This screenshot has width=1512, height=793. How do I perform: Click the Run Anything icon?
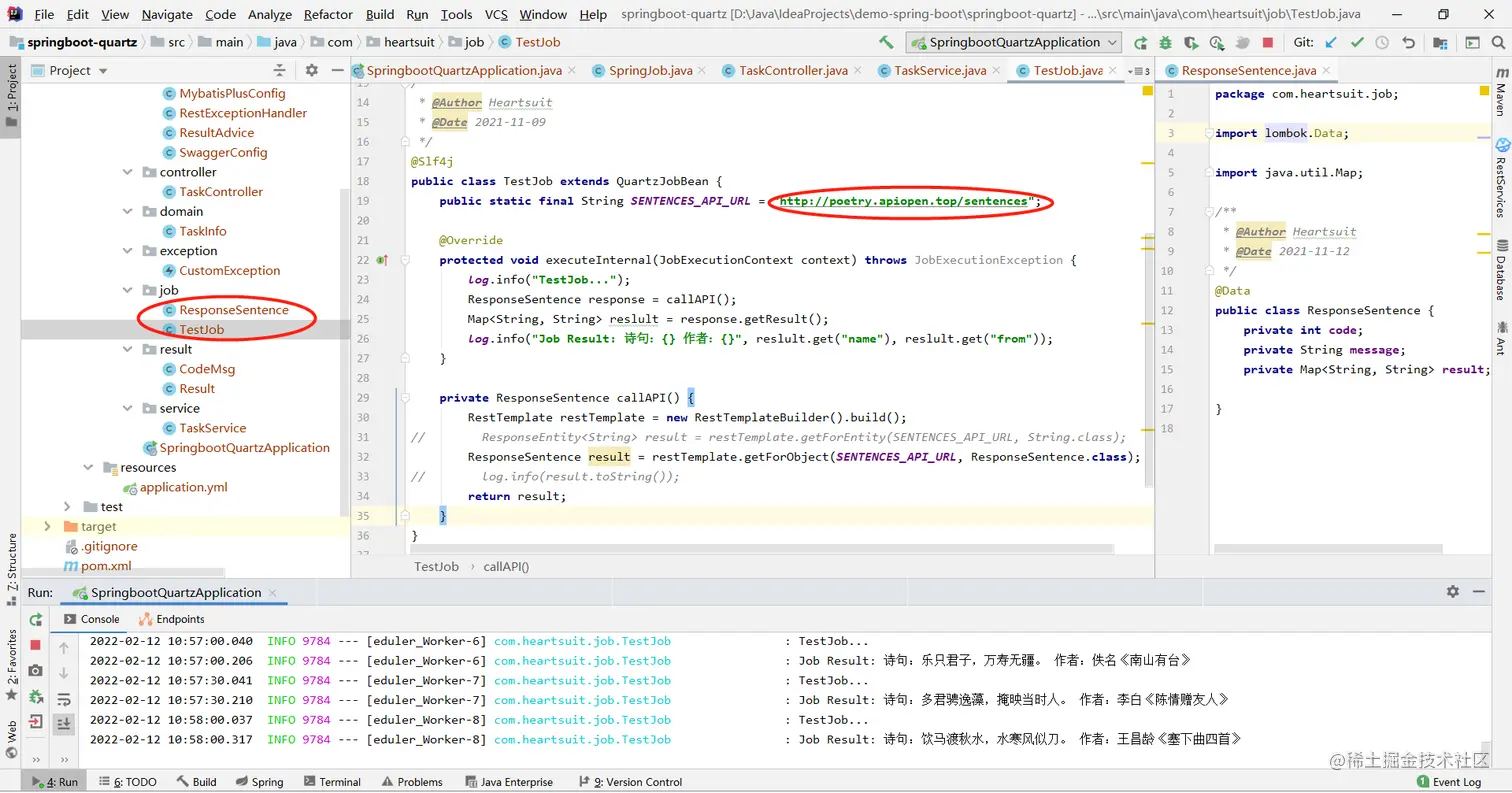pyautogui.click(x=1472, y=42)
